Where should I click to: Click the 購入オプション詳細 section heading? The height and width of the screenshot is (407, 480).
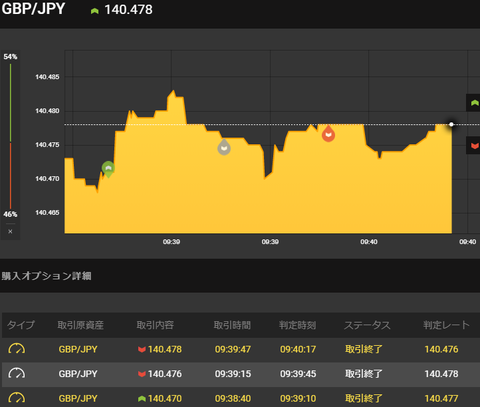pos(46,276)
